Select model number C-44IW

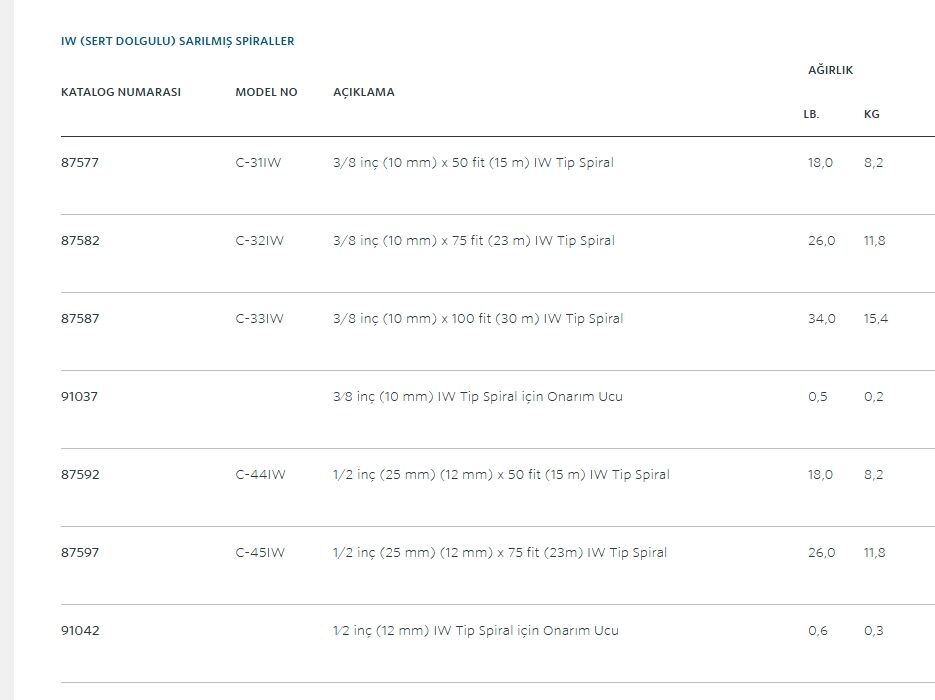point(261,475)
